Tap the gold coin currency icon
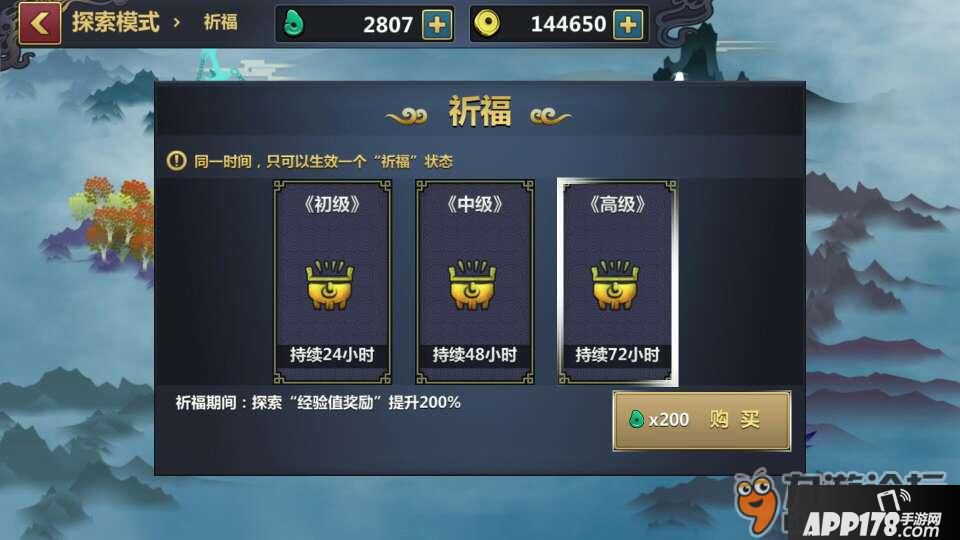 [x=487, y=24]
